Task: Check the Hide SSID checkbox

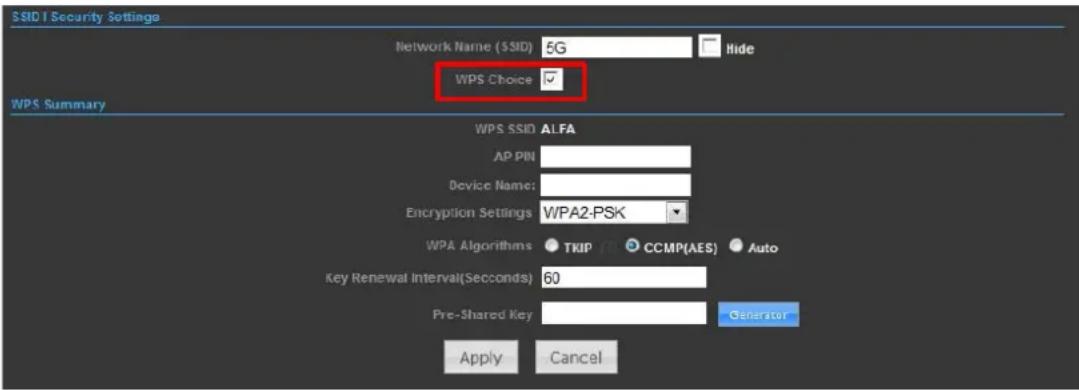Action: point(709,47)
